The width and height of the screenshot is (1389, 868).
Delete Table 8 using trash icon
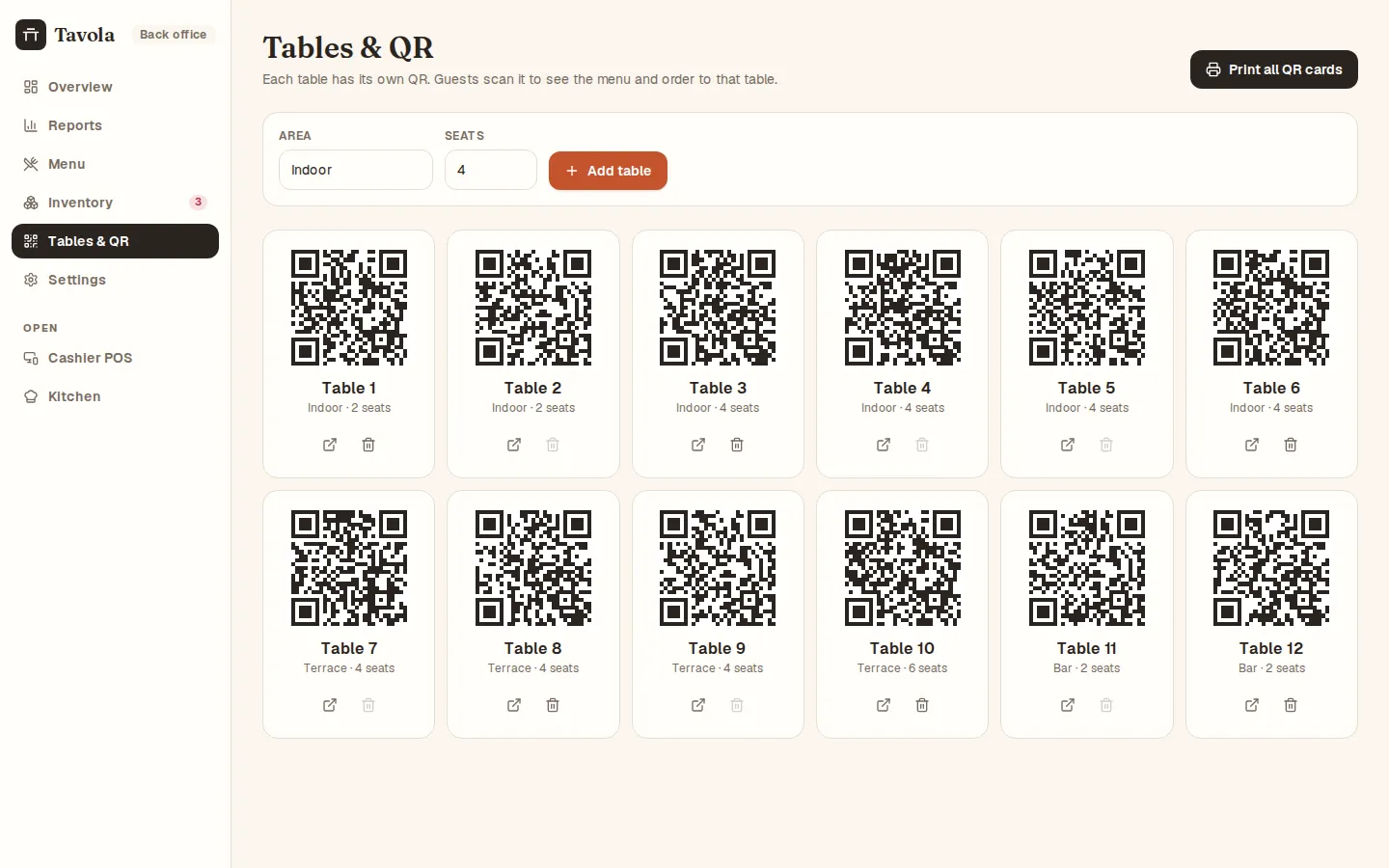[x=553, y=705]
